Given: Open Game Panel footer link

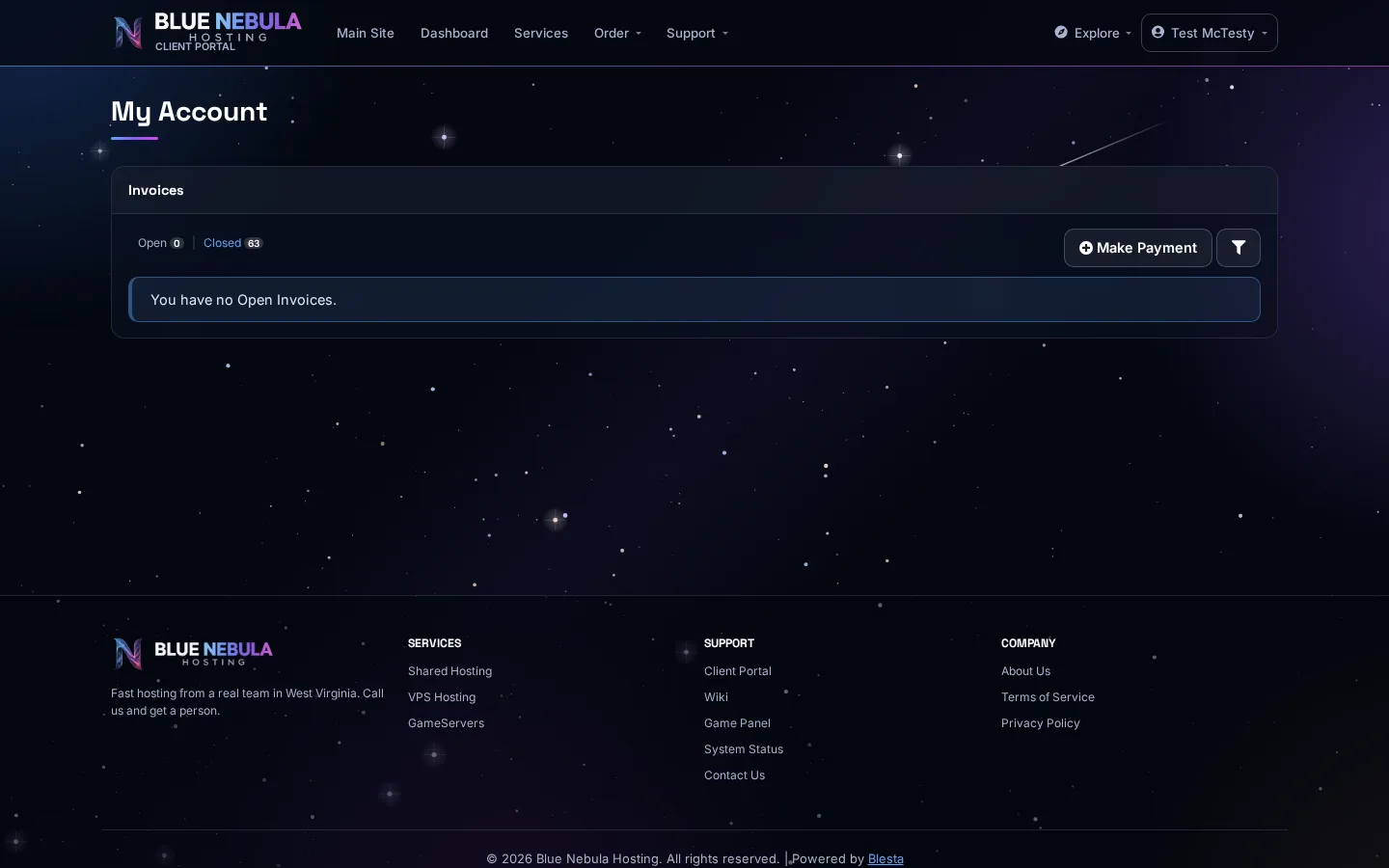Looking at the screenshot, I should click(x=737, y=723).
